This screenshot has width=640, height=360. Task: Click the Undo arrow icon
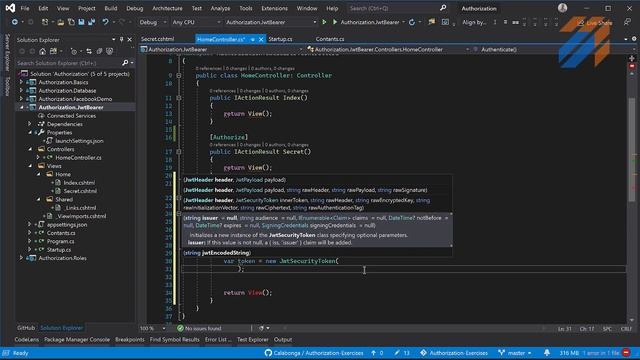coord(105,22)
